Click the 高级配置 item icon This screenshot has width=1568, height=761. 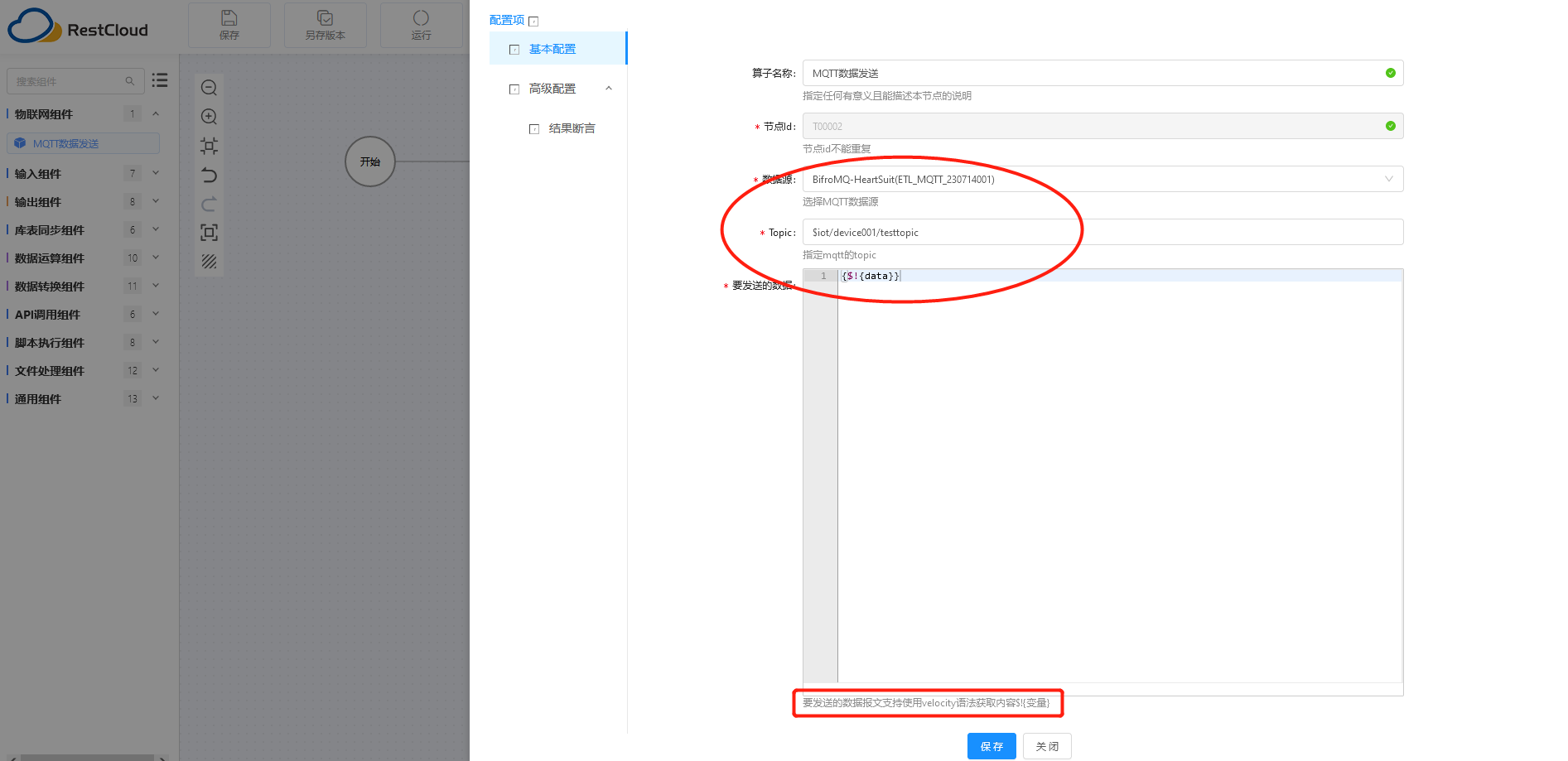(514, 89)
